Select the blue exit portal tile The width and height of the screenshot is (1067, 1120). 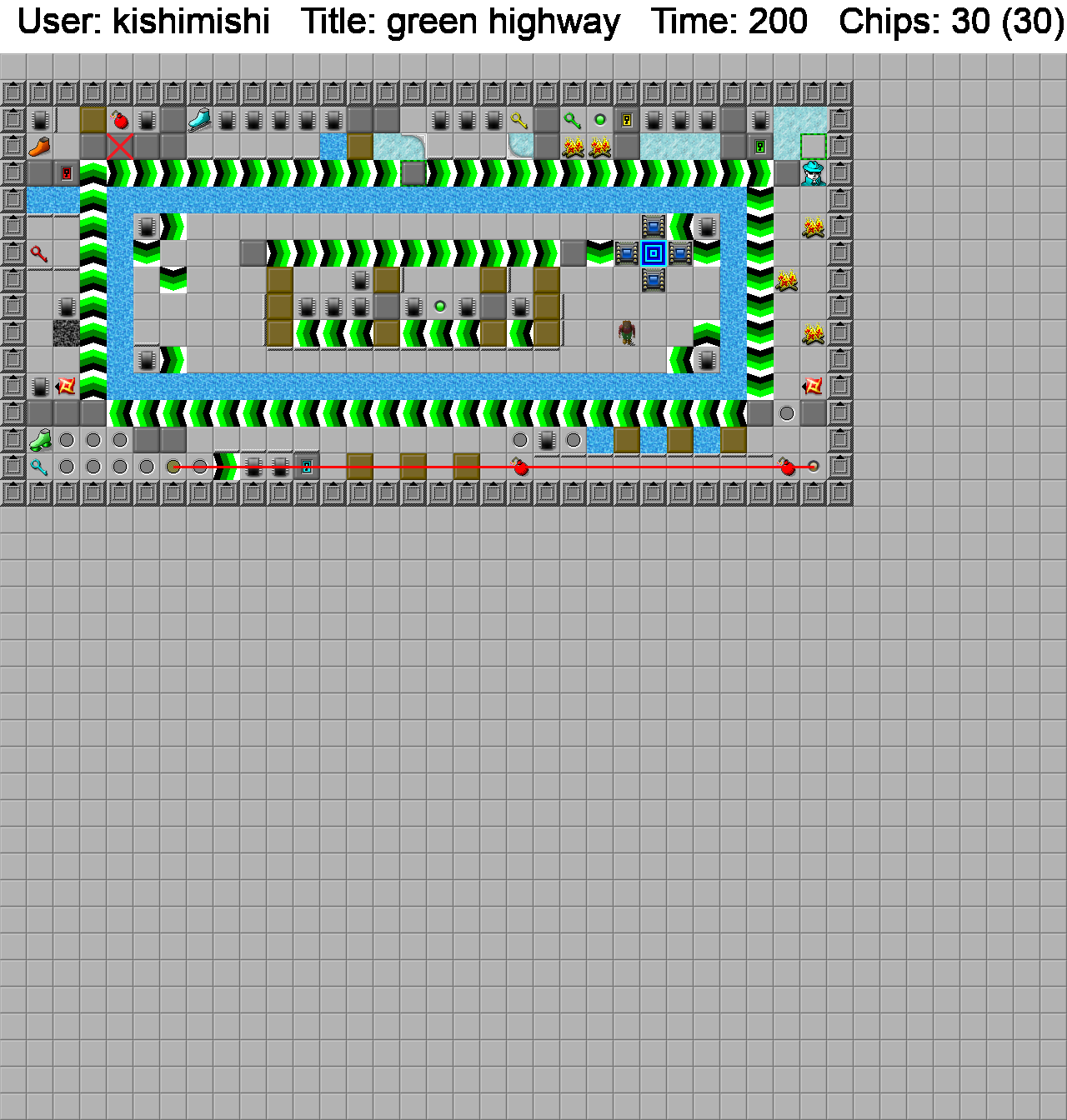654,253
